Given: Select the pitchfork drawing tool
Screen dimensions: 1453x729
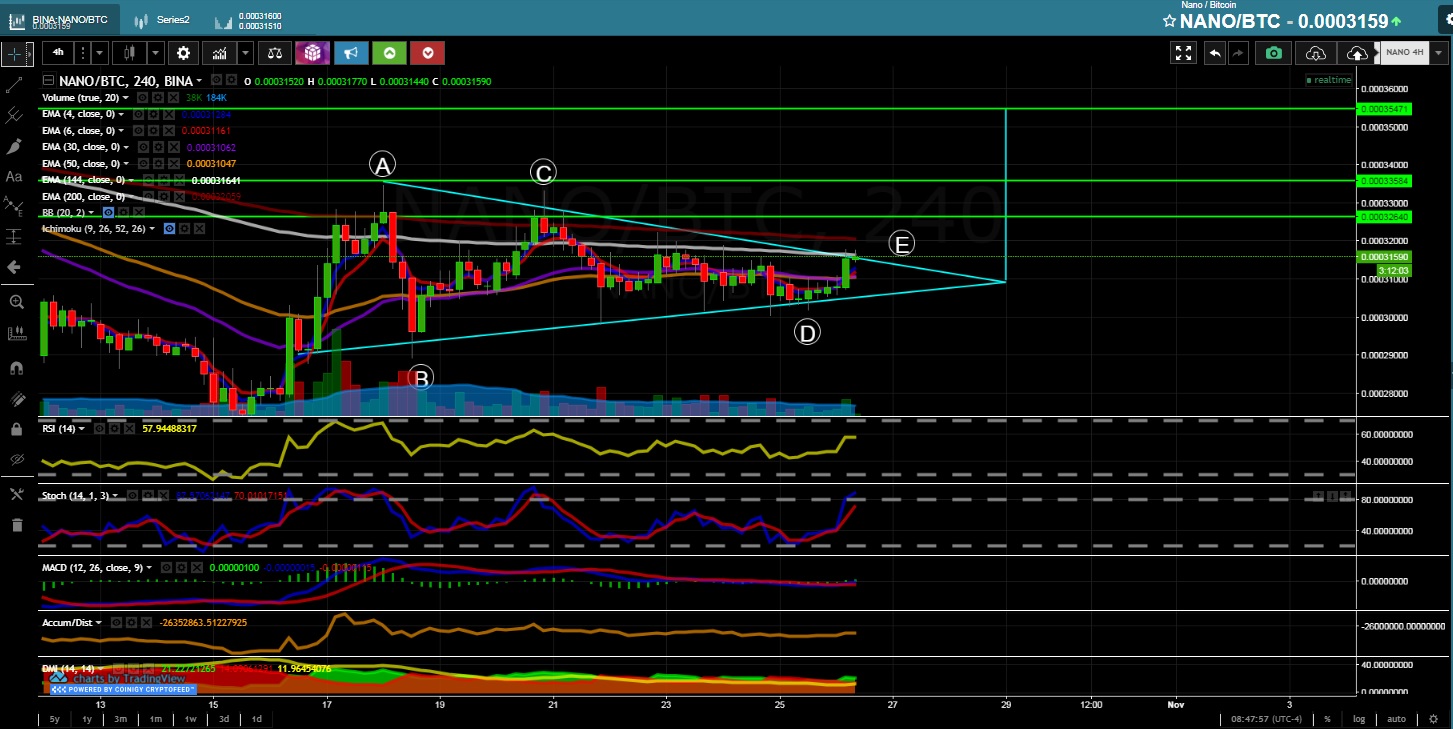Looking at the screenshot, I should [x=15, y=116].
